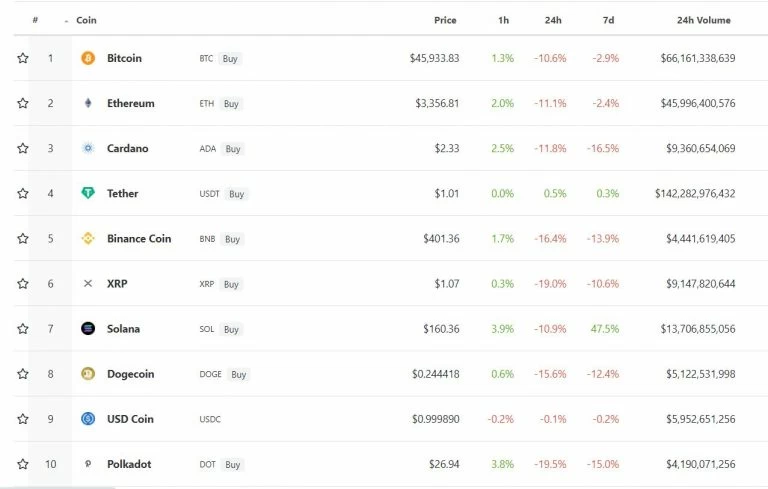Sort table by Coin column header

(86, 20)
